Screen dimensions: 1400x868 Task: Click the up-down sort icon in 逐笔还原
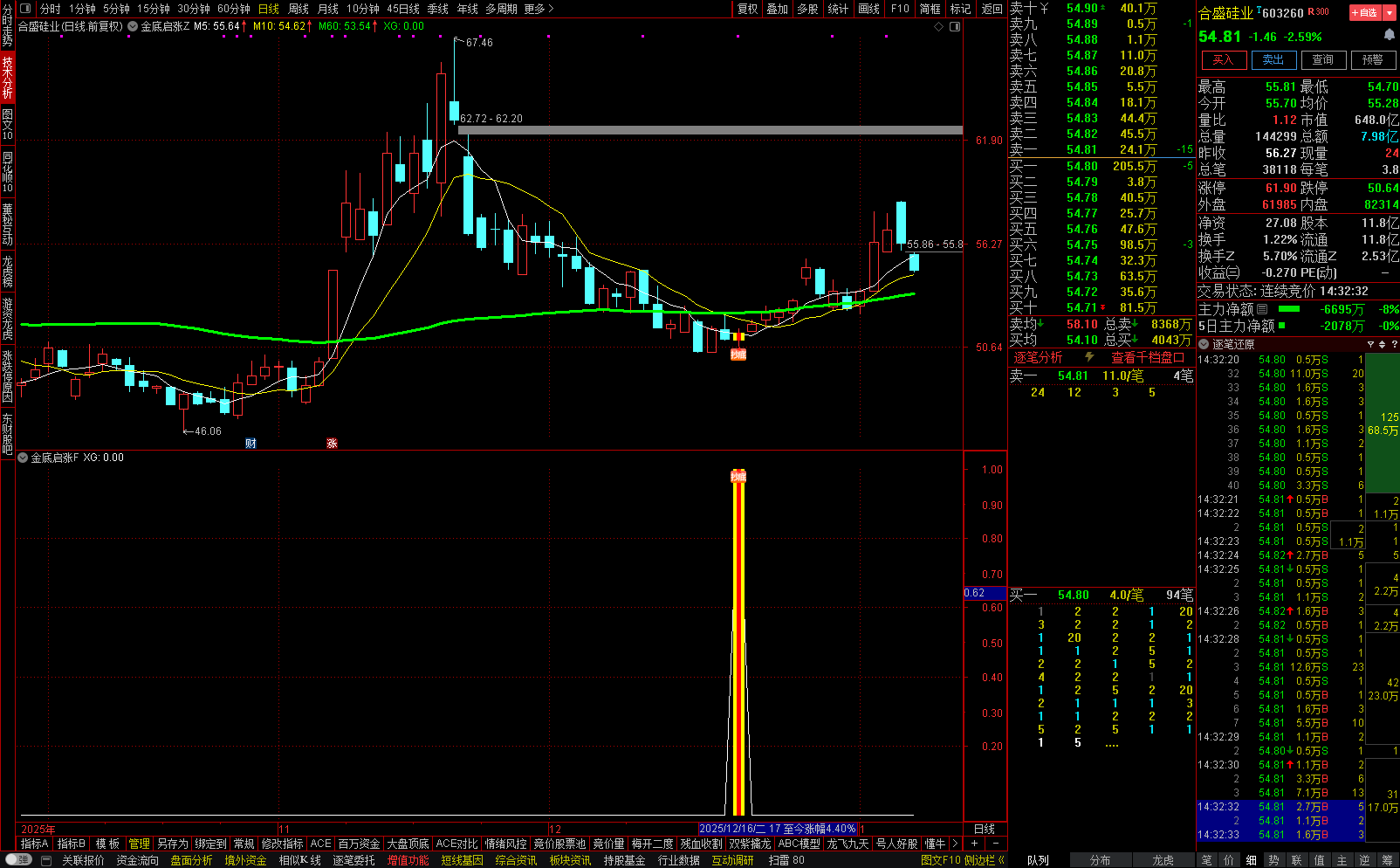[x=1382, y=344]
